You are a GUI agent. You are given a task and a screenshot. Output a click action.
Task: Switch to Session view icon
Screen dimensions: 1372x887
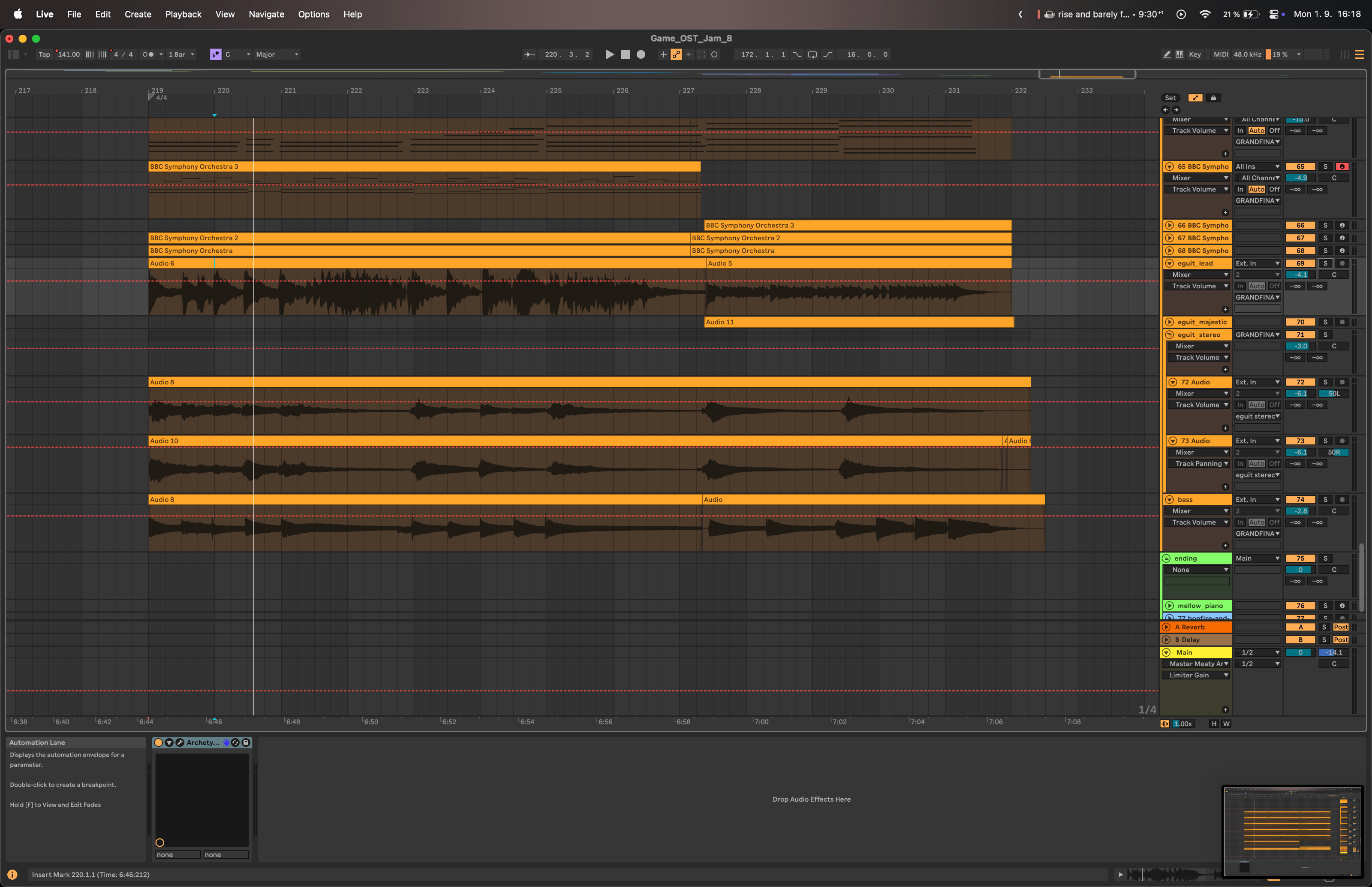tap(1345, 54)
